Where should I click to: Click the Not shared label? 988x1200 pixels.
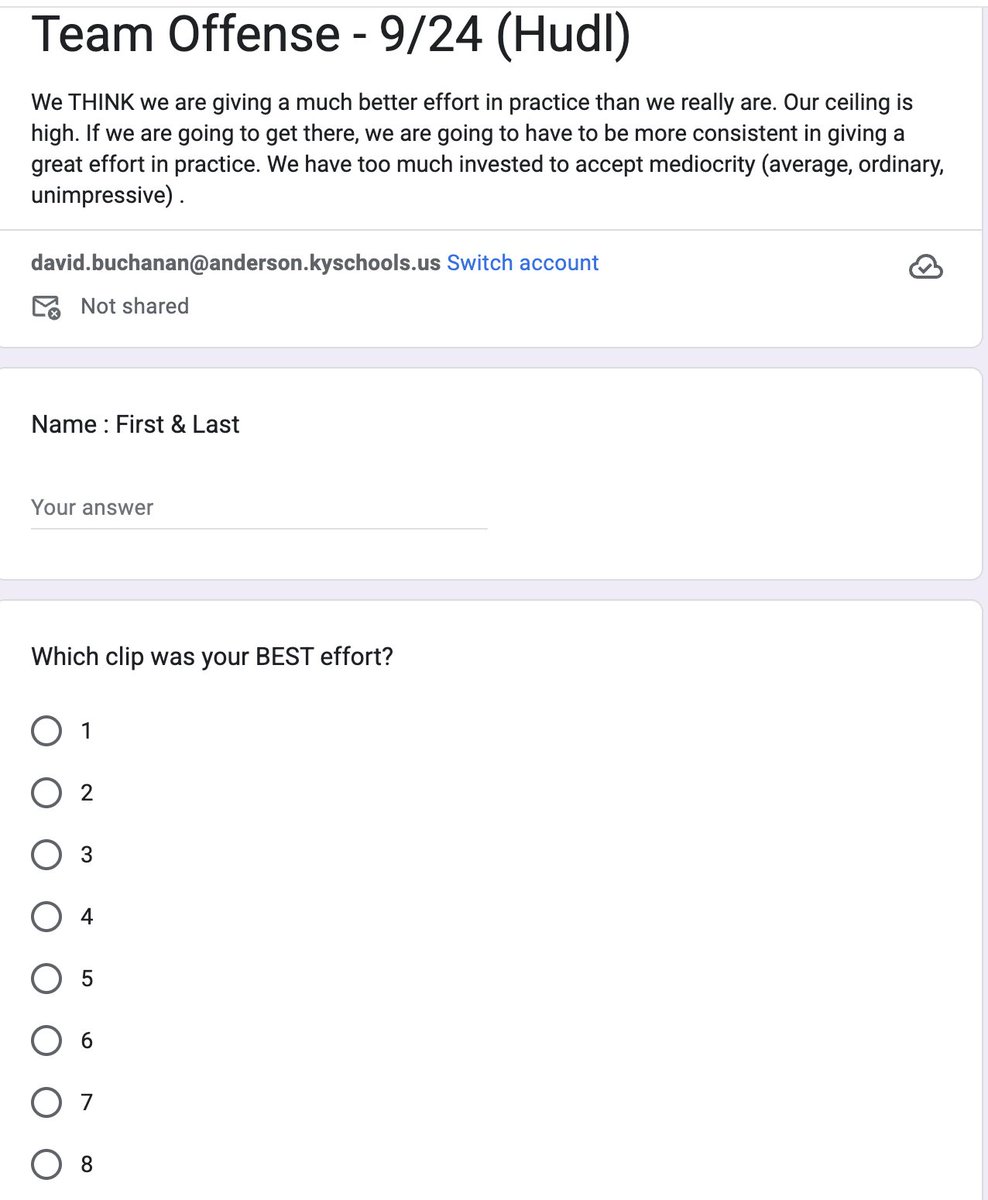coord(134,306)
